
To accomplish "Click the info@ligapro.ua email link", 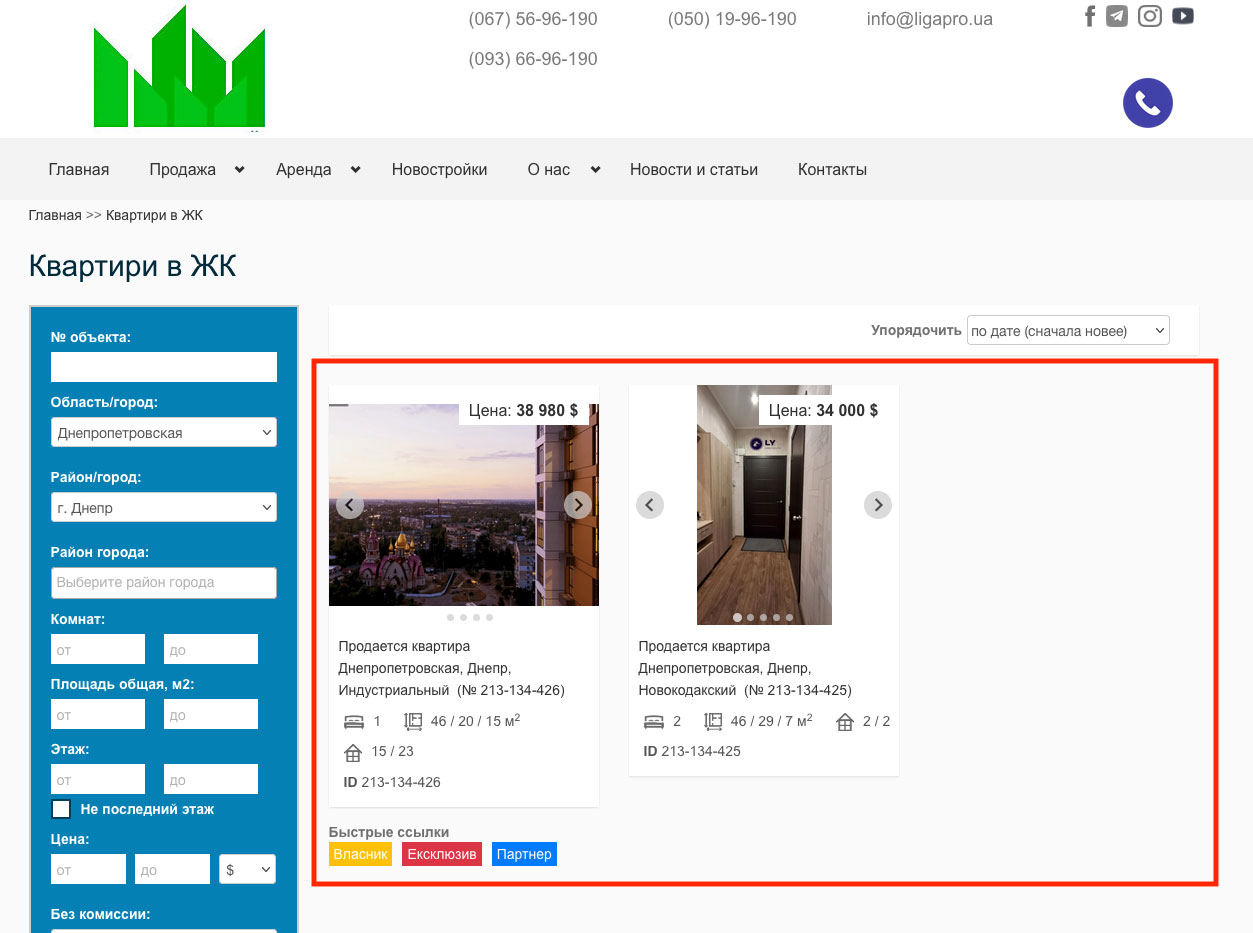I will click(930, 19).
